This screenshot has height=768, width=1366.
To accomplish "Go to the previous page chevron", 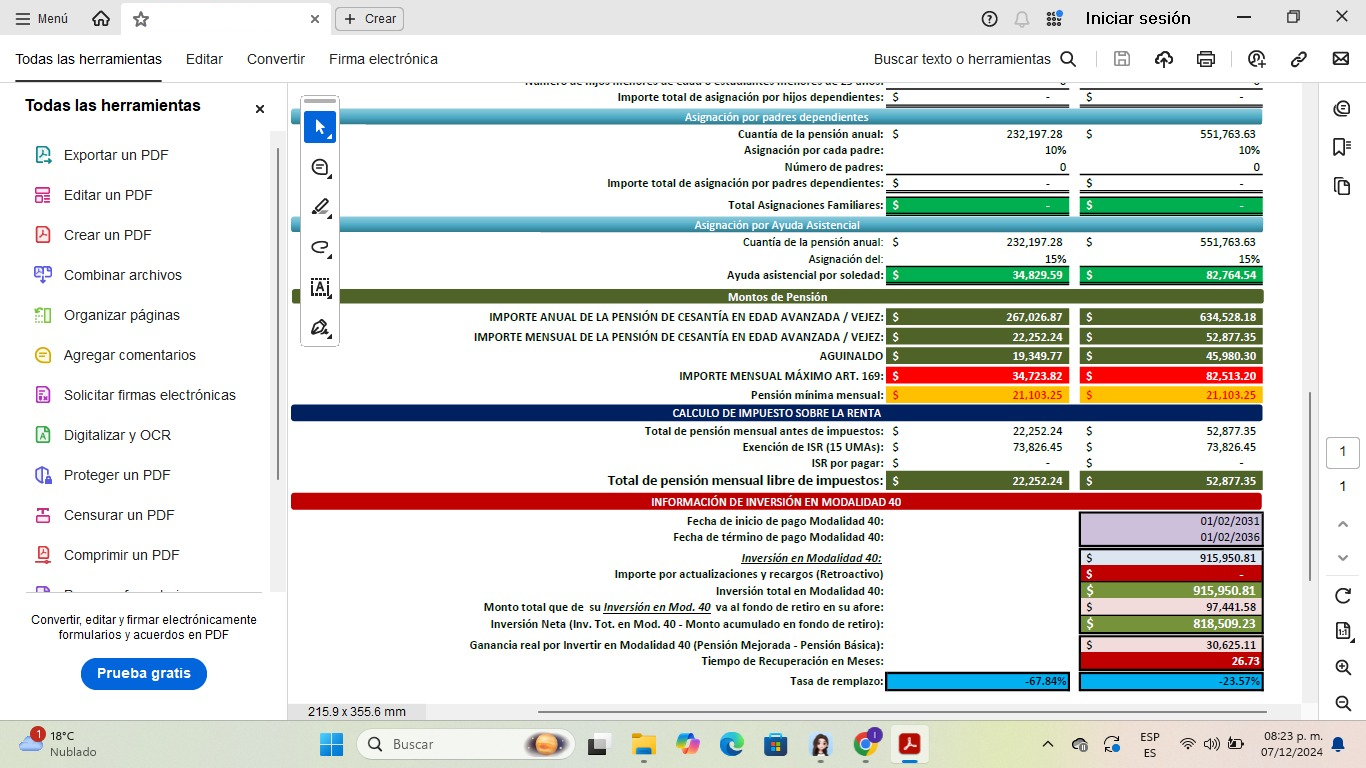I will [1343, 524].
